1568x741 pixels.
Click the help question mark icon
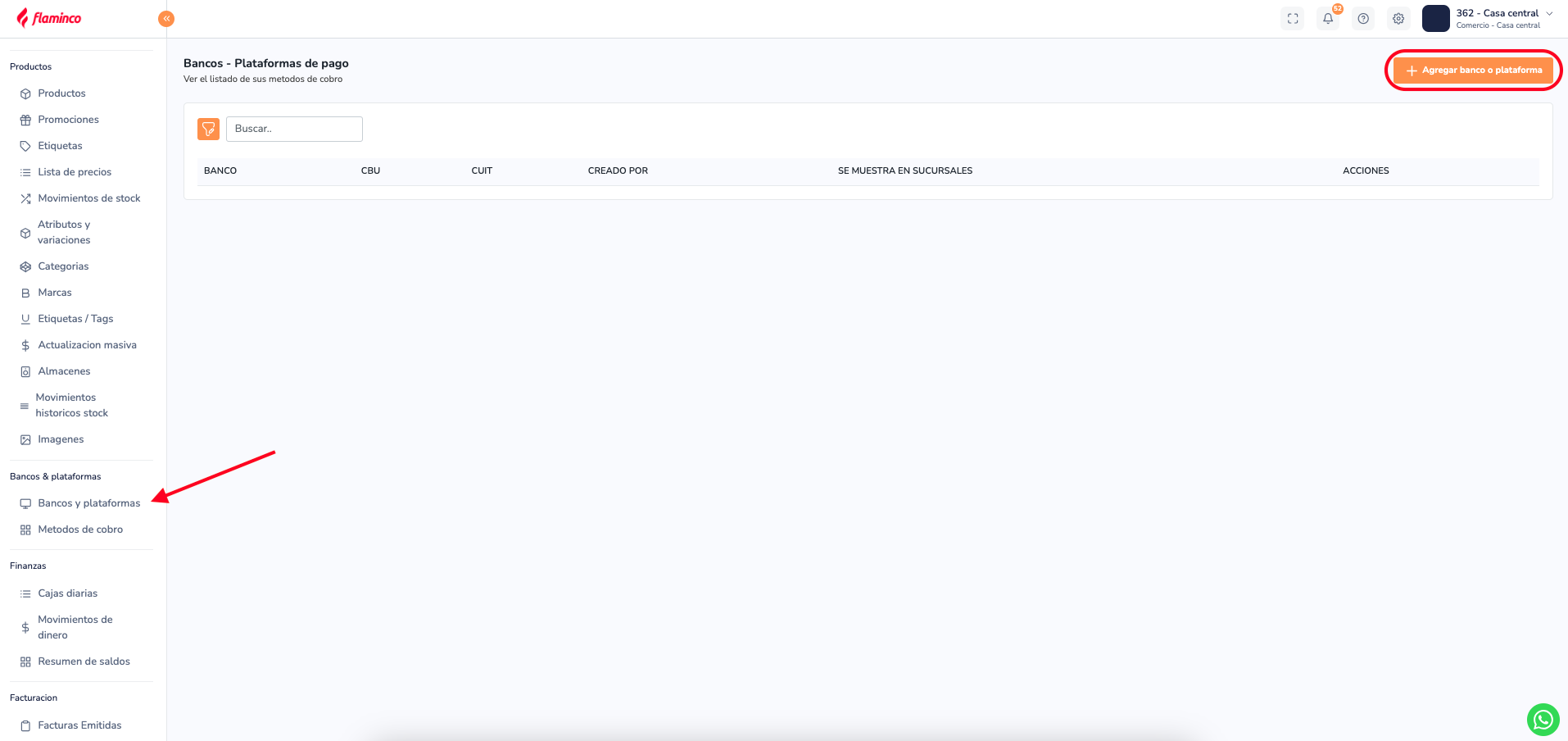(x=1363, y=19)
